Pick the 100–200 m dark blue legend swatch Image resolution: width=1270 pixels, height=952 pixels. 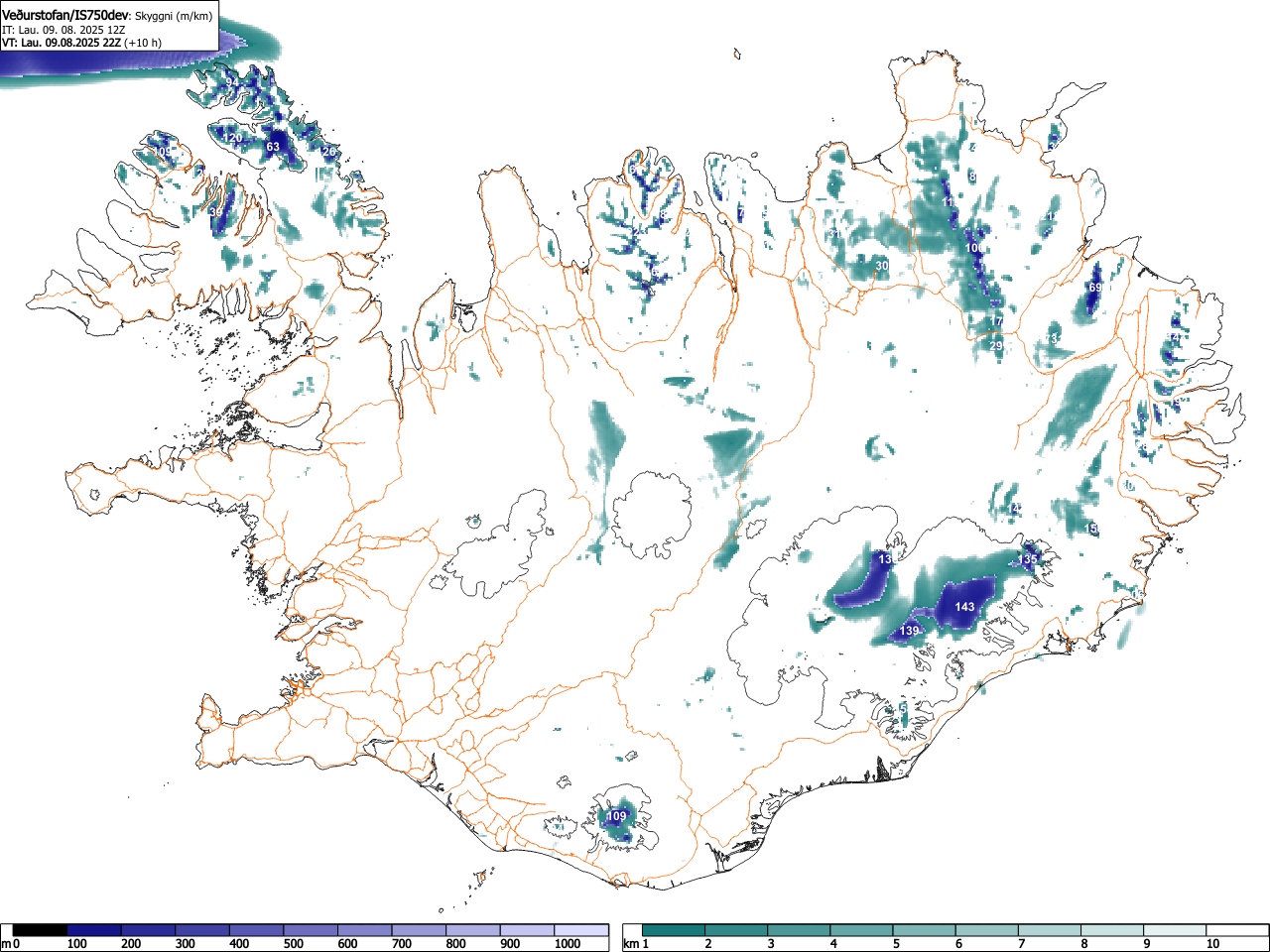click(94, 930)
